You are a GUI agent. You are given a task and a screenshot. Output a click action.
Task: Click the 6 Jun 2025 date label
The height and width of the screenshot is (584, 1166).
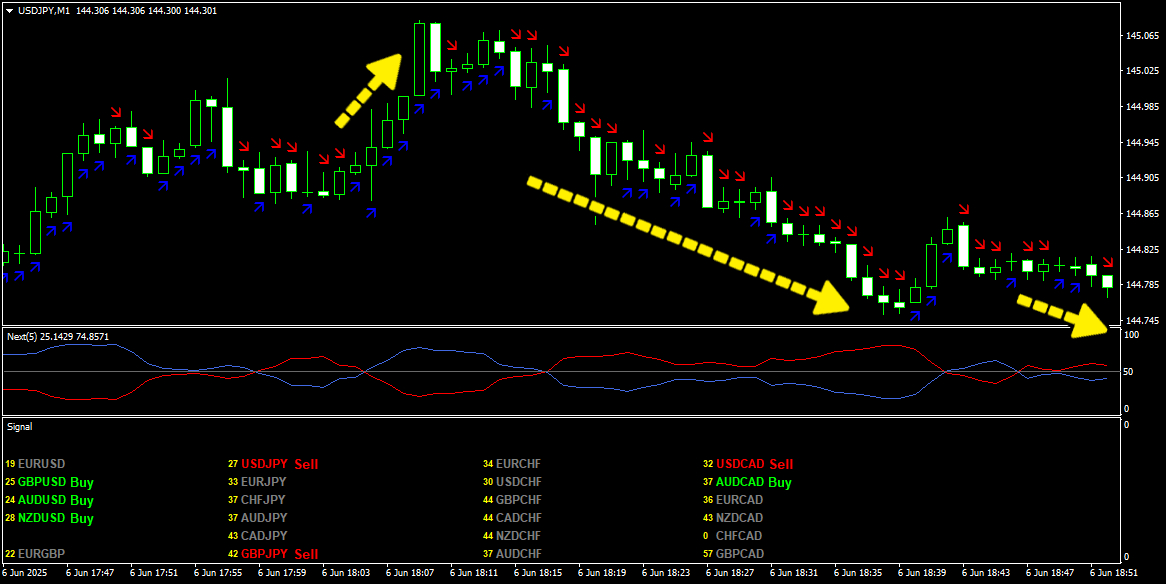coord(27,574)
